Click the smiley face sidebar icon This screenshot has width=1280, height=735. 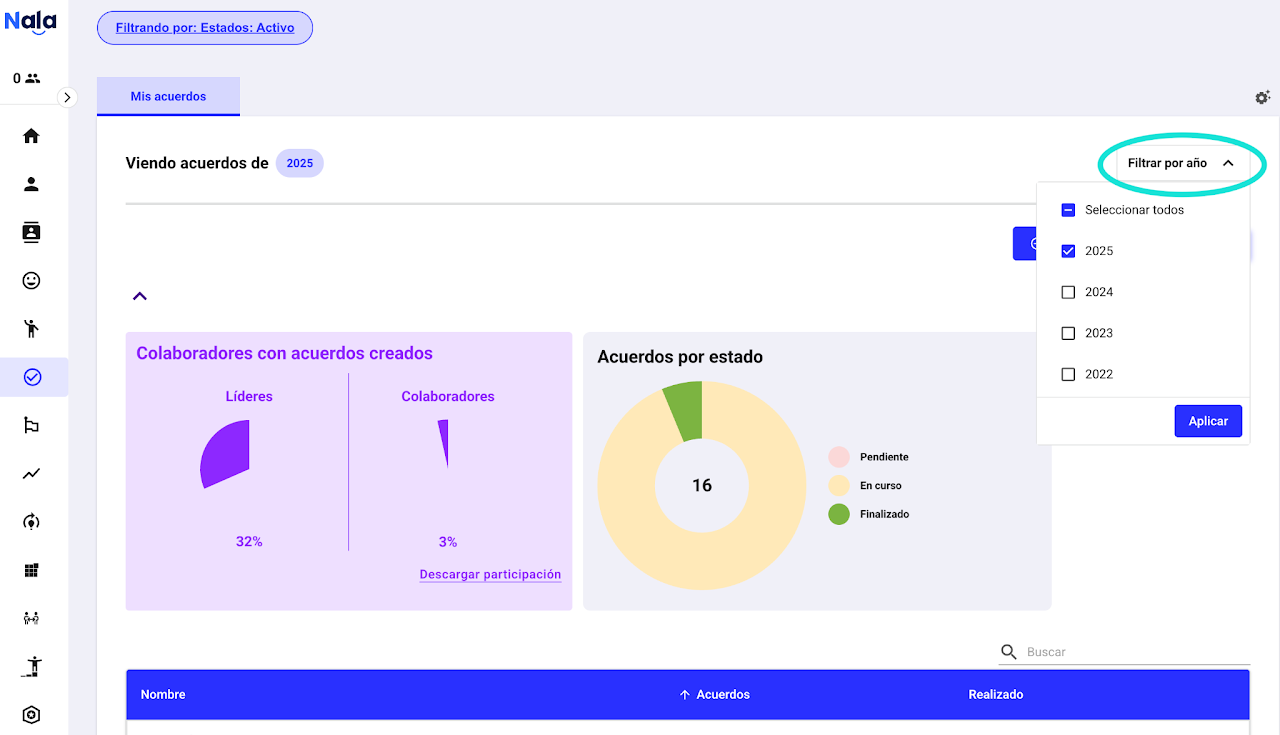31,281
